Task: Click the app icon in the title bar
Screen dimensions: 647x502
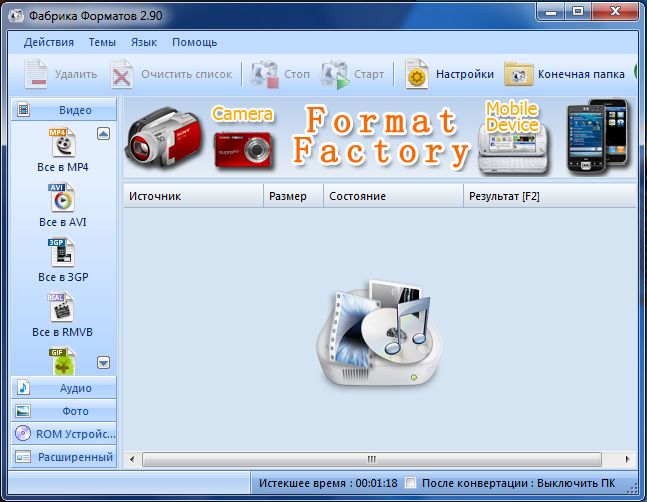Action: point(16,16)
